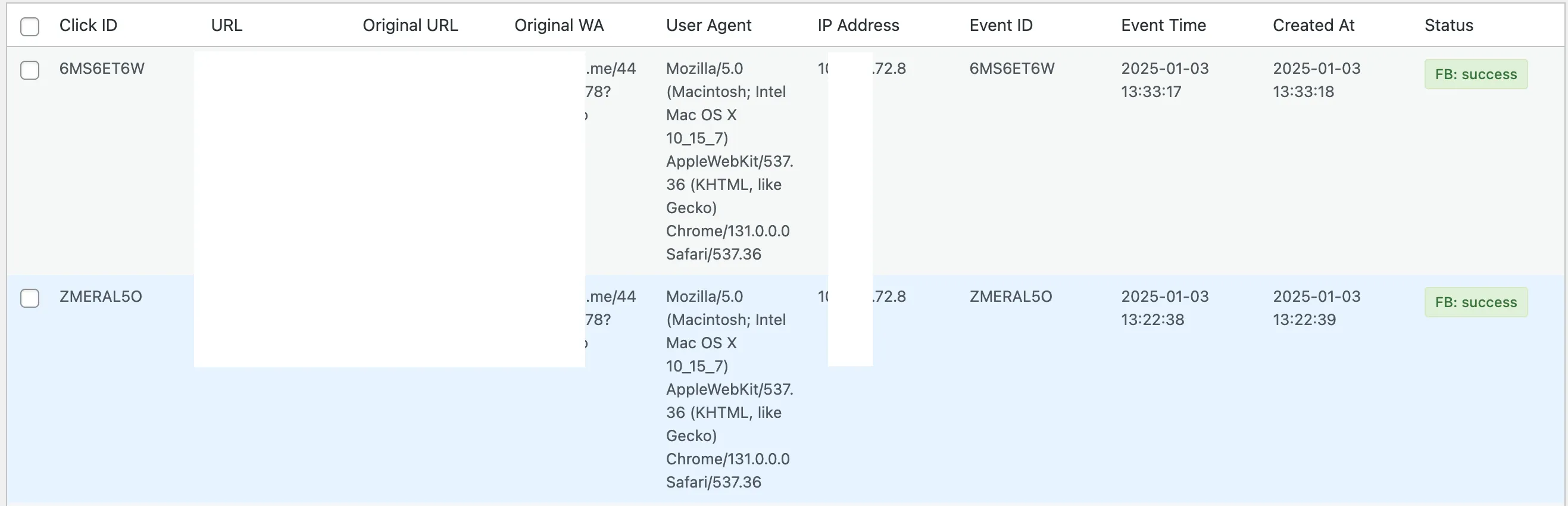Click FB: success badge in first row
Viewport: 1568px width, 506px height.
(1475, 74)
